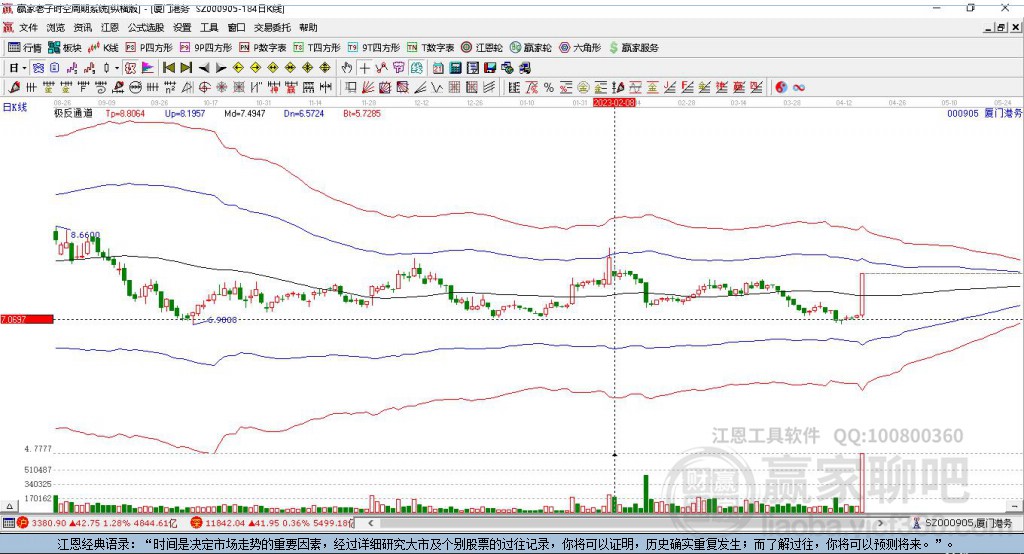Step forward with black right triangle
Viewport: 1024px width, 554px height.
pyautogui.click(x=221, y=68)
